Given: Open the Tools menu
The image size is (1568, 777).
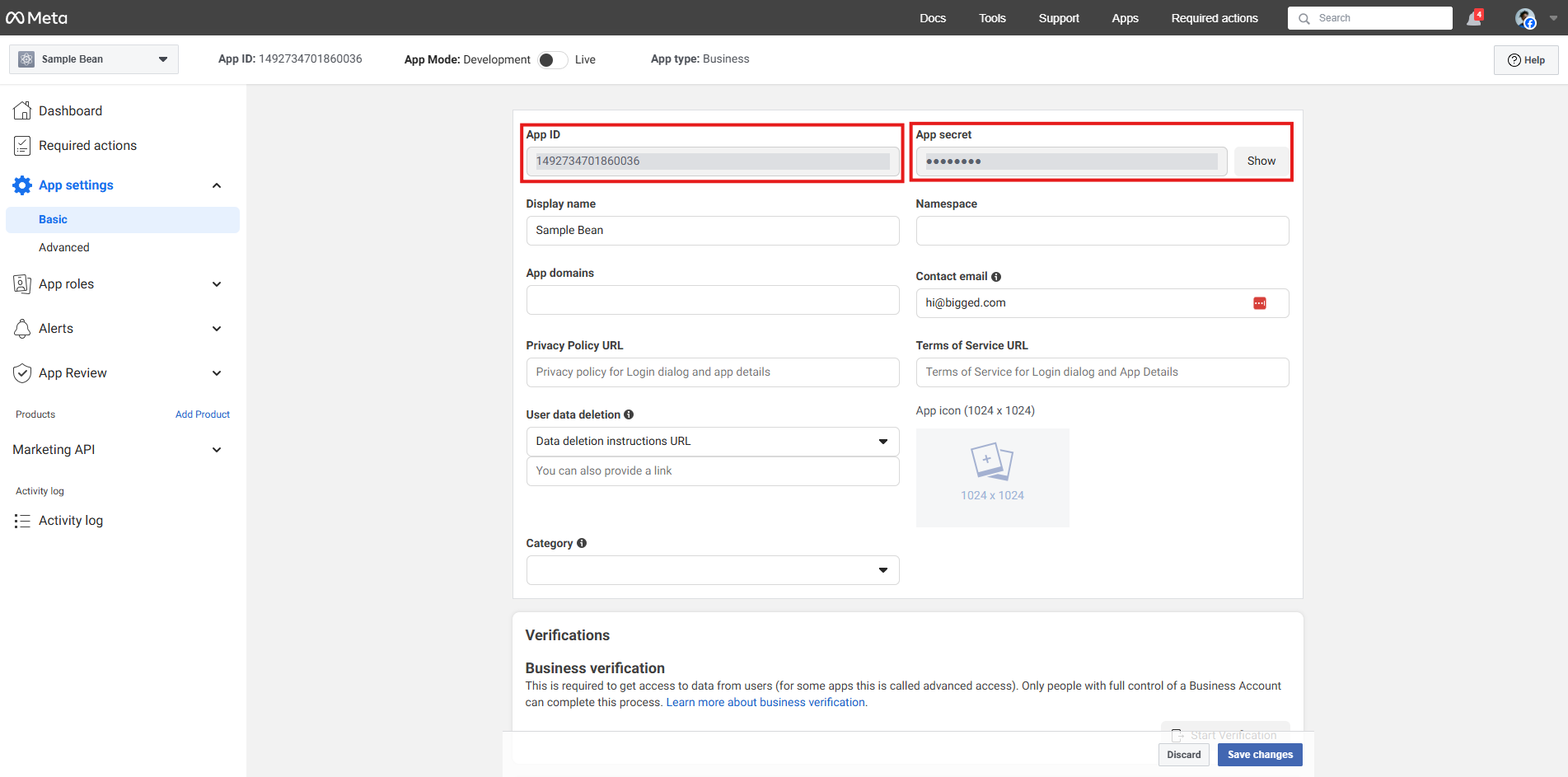Looking at the screenshot, I should [992, 18].
